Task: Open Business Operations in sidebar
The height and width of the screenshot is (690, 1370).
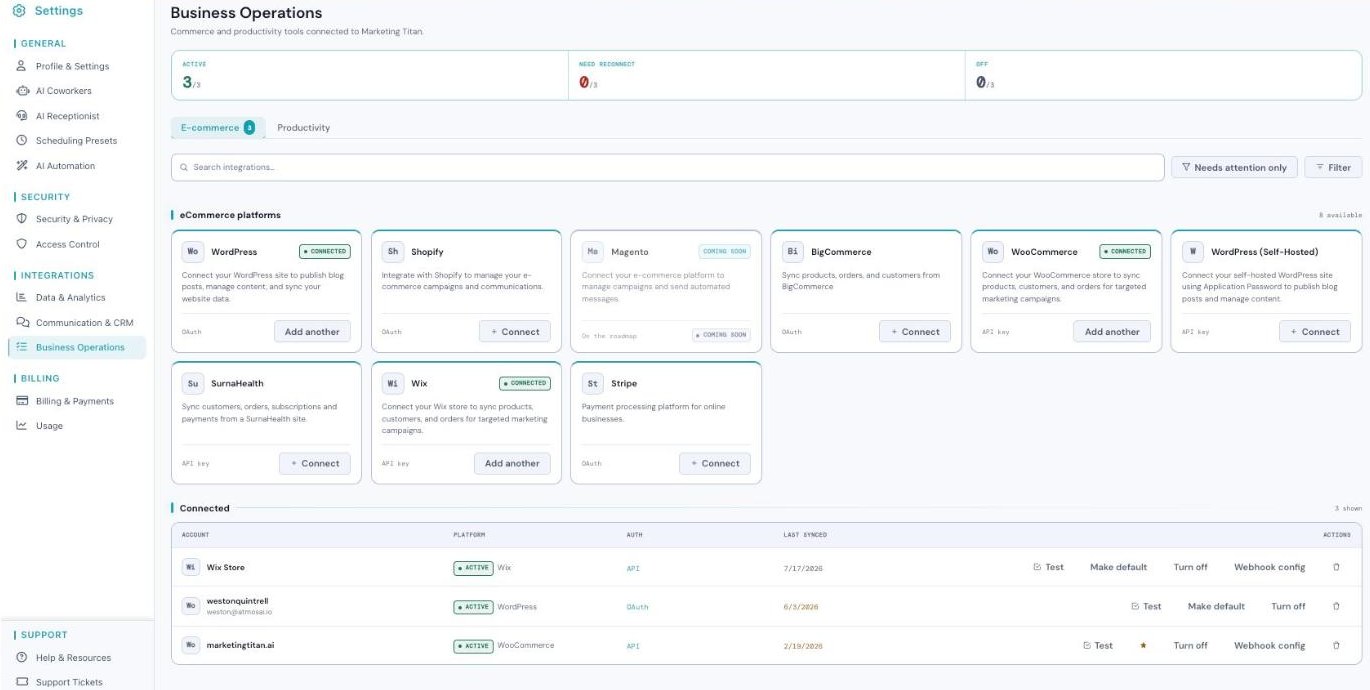Action: [x=77, y=347]
